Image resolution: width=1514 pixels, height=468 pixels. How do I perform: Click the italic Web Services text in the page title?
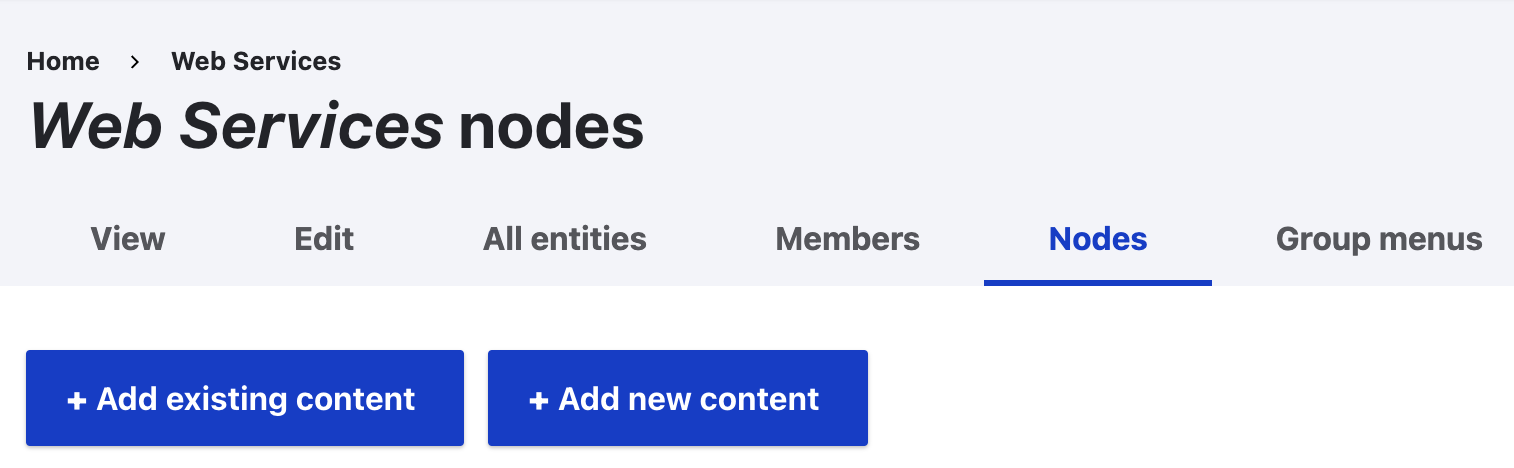[x=236, y=129]
